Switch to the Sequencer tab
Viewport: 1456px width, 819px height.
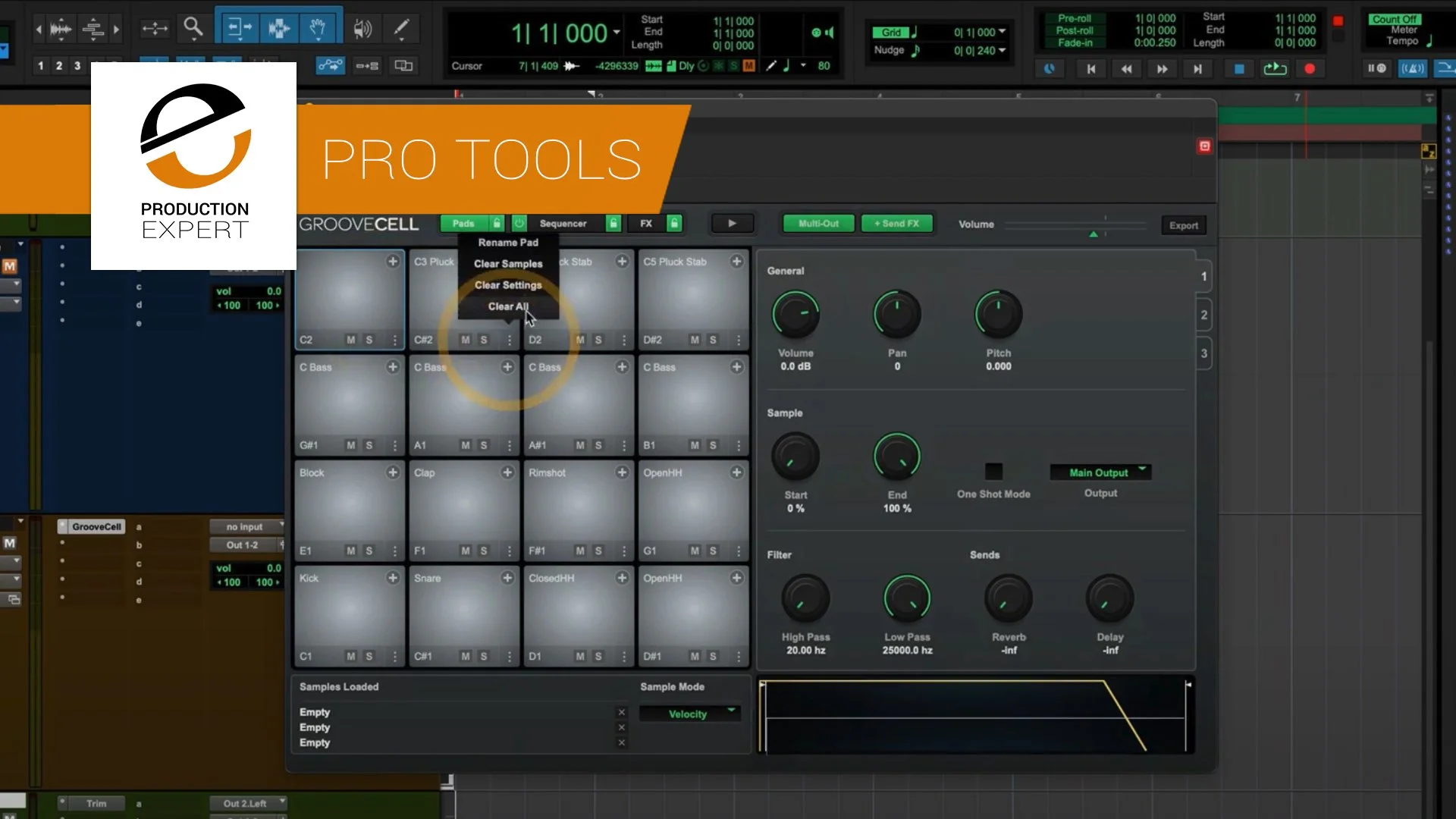click(563, 224)
